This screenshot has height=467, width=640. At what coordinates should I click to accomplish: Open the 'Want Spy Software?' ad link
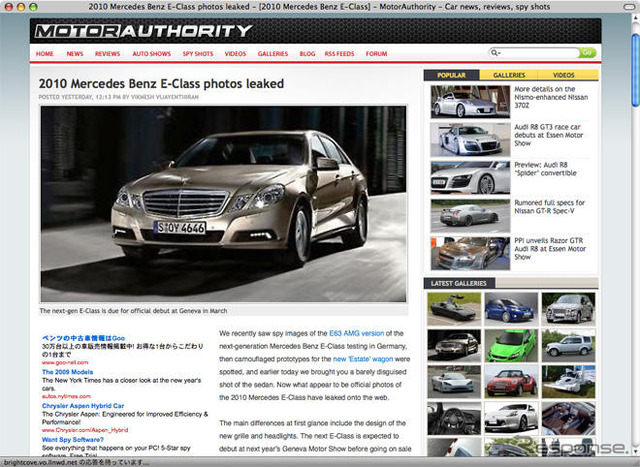(73, 440)
